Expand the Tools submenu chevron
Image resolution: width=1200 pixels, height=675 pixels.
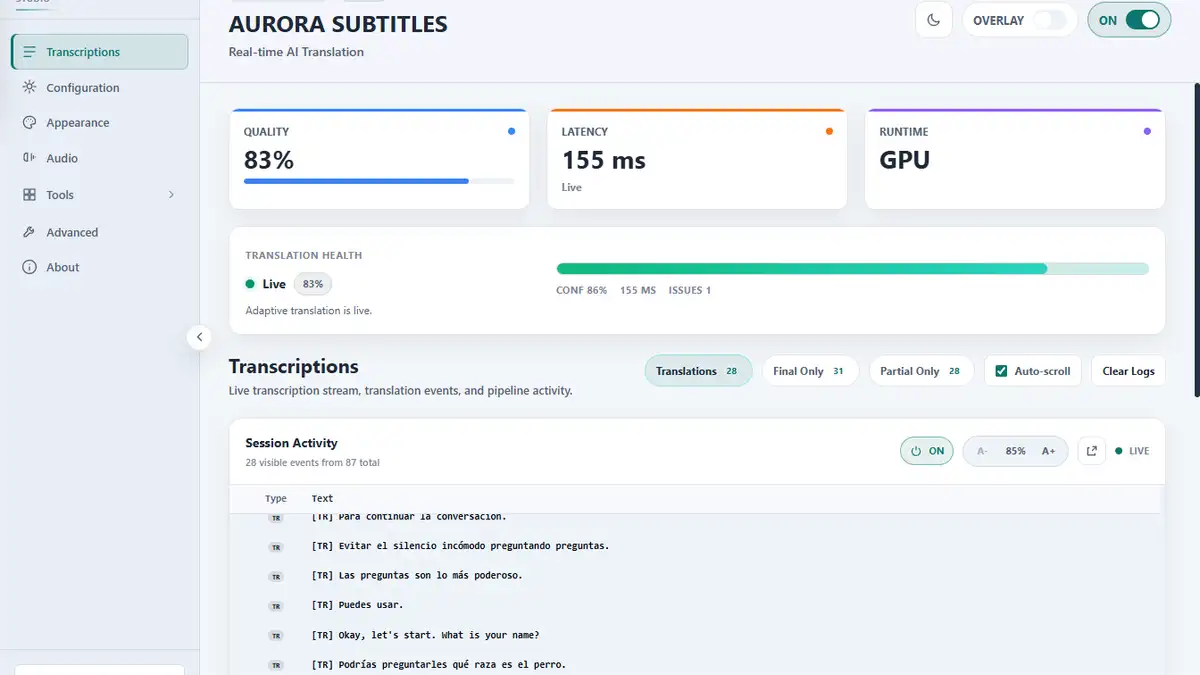171,195
